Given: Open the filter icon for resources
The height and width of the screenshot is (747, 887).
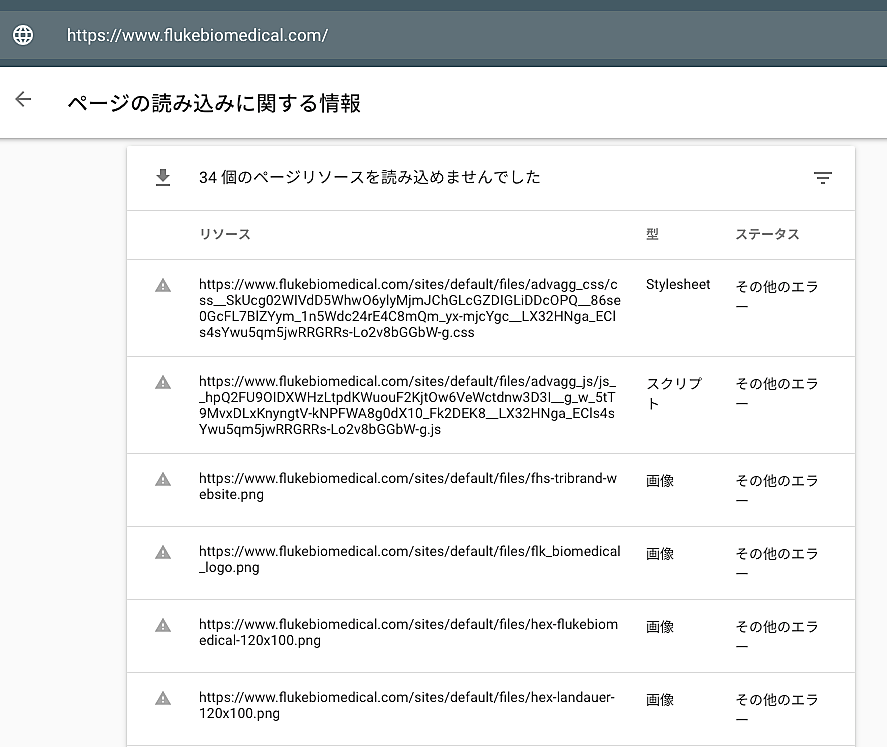Looking at the screenshot, I should click(822, 178).
